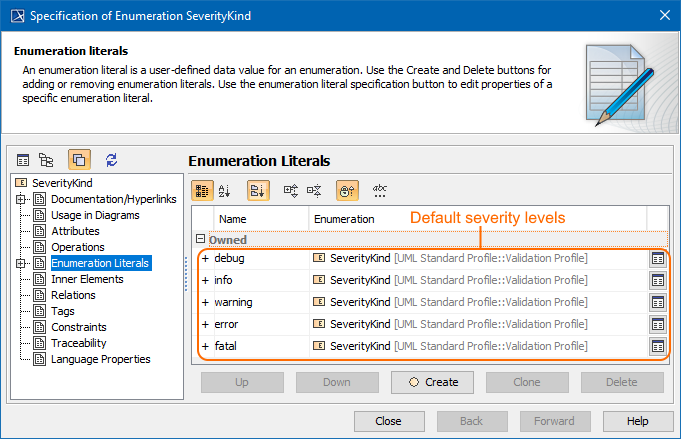Click the Close button at the bottom
Screen dimensions: 681x439
(x=388, y=421)
